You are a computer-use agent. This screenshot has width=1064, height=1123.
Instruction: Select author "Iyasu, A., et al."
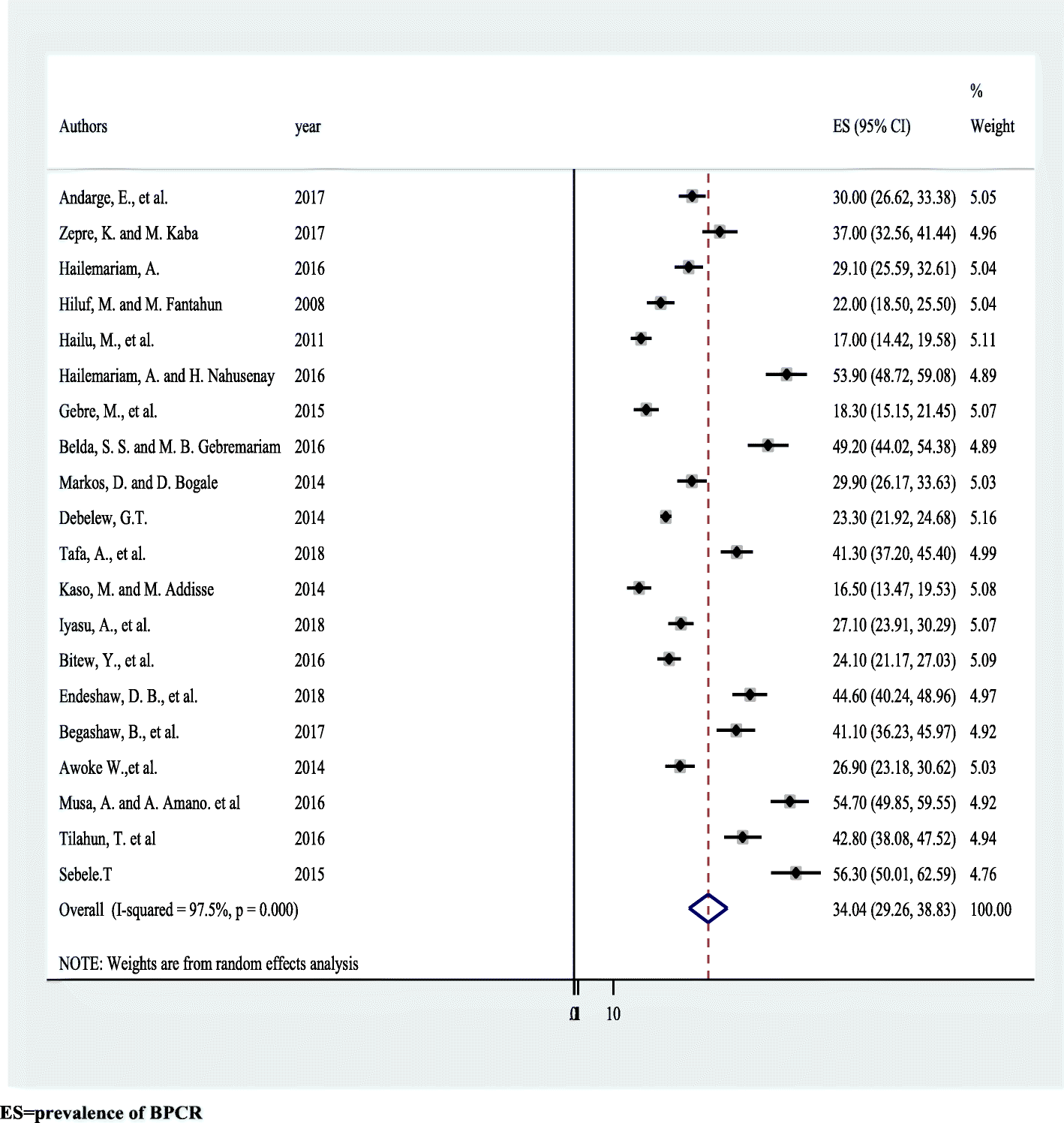pos(104,625)
